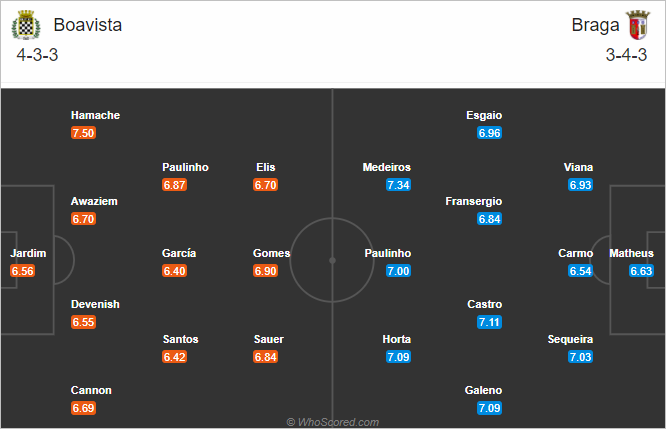Click Gomes' 6.90 rating badge
Image resolution: width=666 pixels, height=429 pixels.
pyautogui.click(x=265, y=271)
